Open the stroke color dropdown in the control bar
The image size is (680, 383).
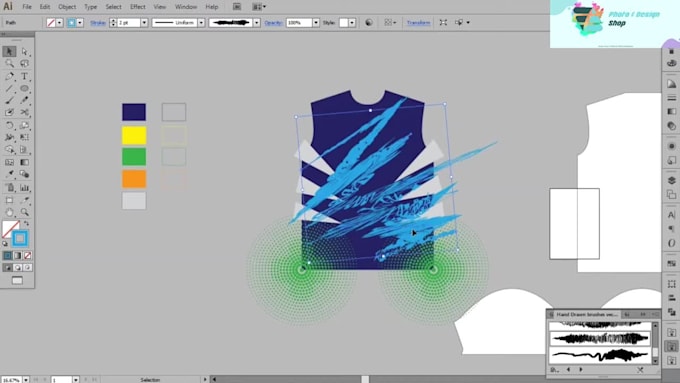80,23
